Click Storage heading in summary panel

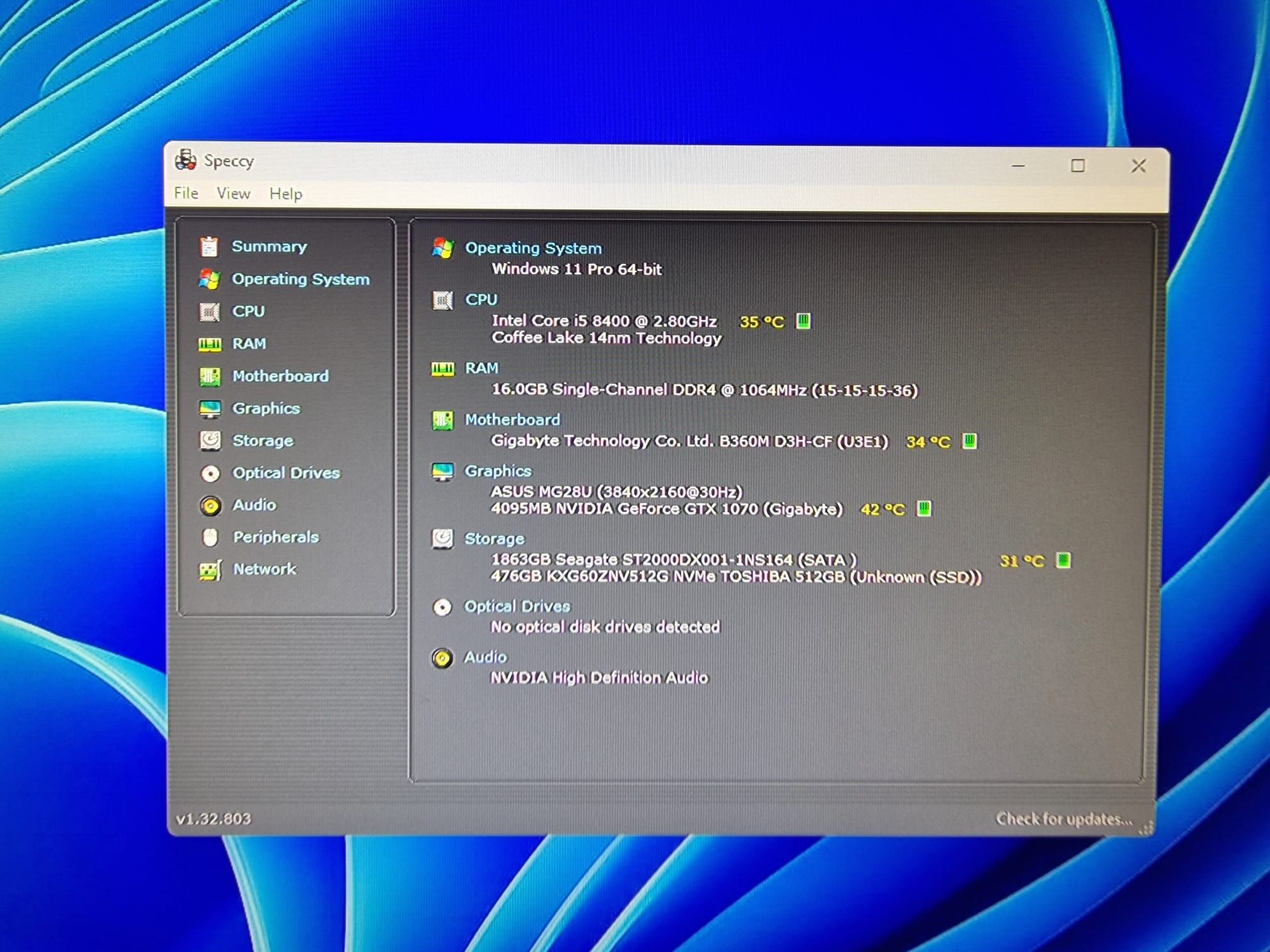click(495, 539)
